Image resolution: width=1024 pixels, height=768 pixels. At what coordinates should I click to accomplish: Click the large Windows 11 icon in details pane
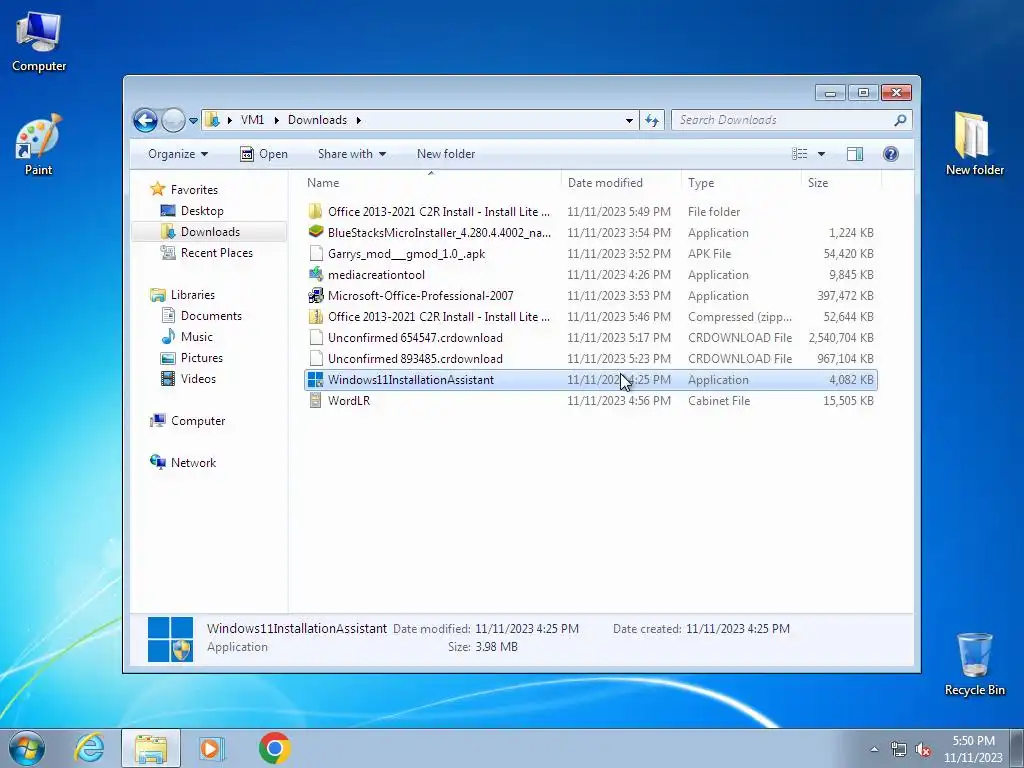pos(170,639)
